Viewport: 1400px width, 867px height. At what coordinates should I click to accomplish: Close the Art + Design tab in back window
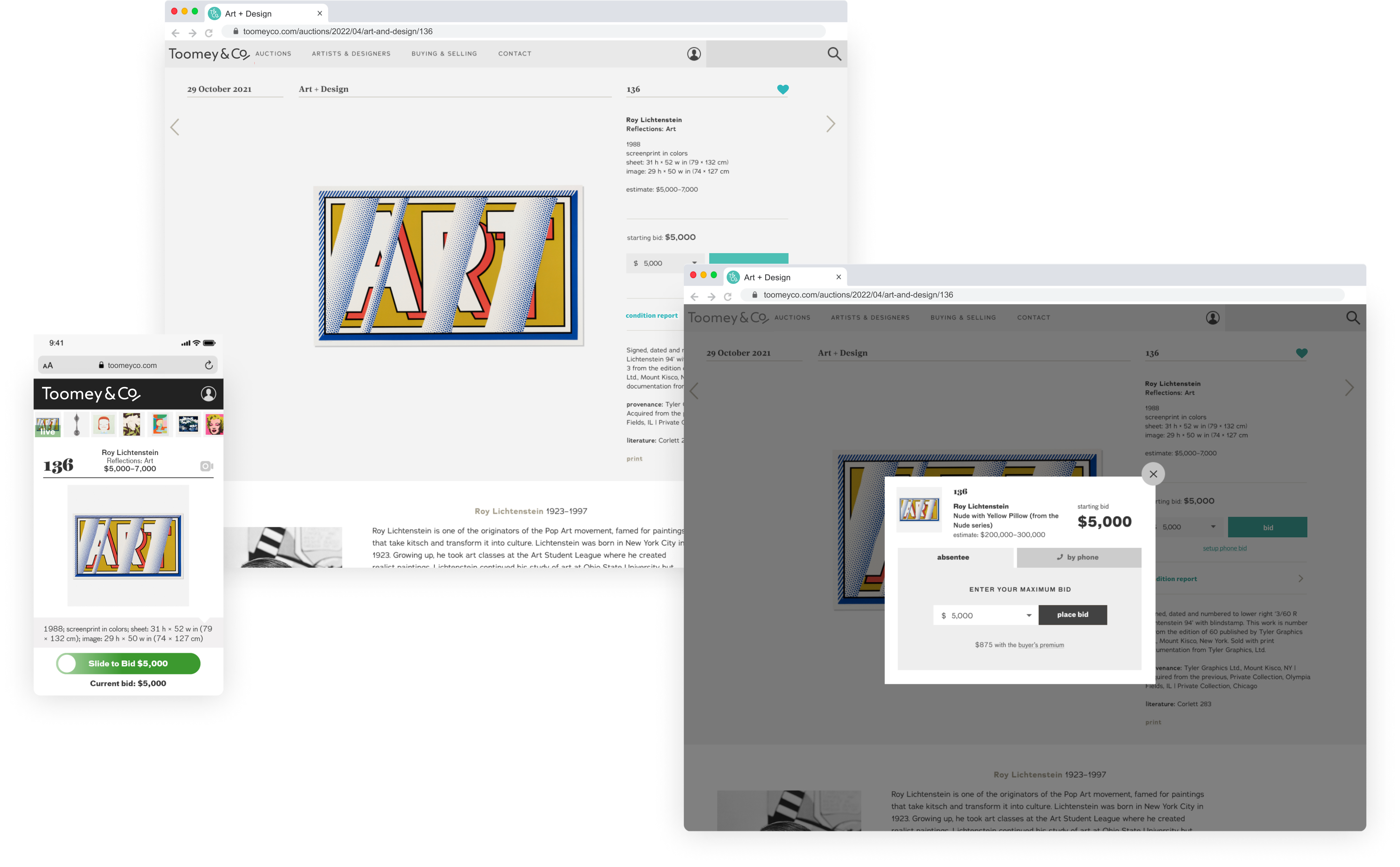pos(320,13)
